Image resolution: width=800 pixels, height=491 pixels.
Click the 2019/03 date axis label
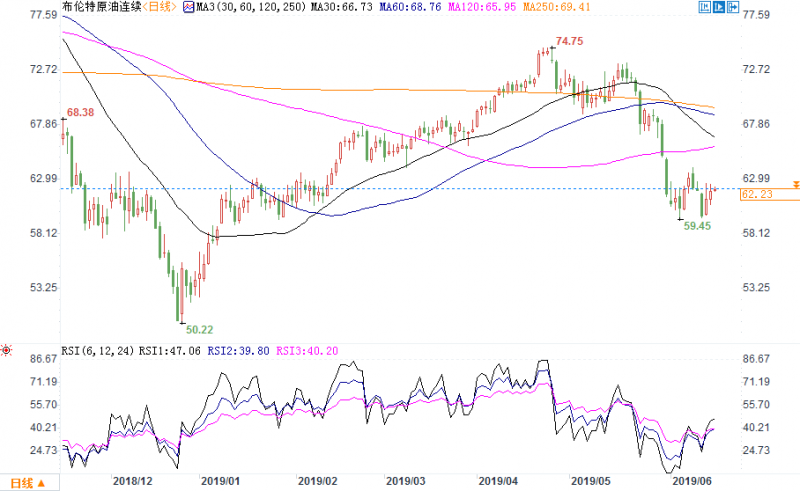406,481
